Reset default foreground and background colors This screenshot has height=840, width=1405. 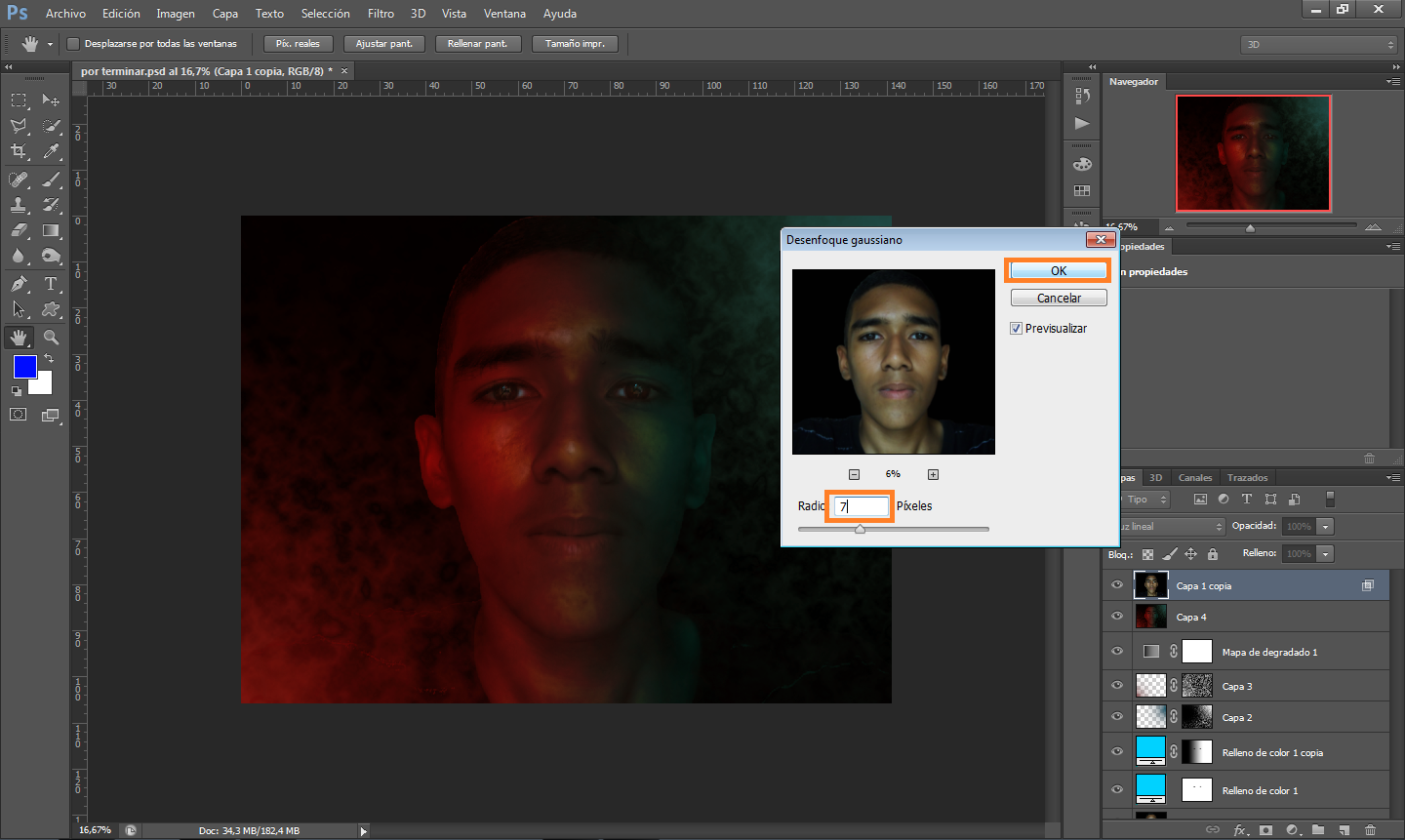(16, 391)
